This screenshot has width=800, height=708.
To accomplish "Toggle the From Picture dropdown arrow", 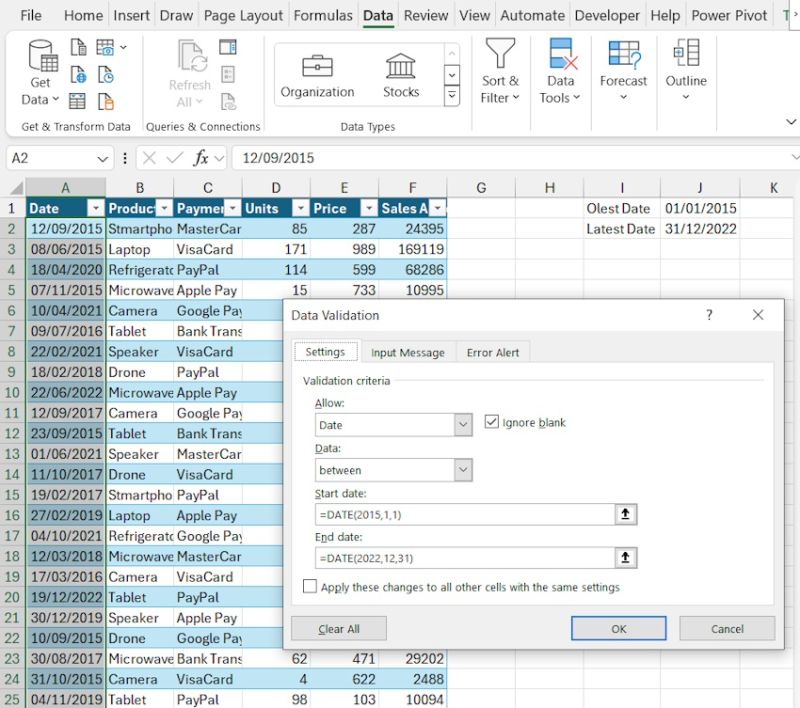I will click(122, 47).
